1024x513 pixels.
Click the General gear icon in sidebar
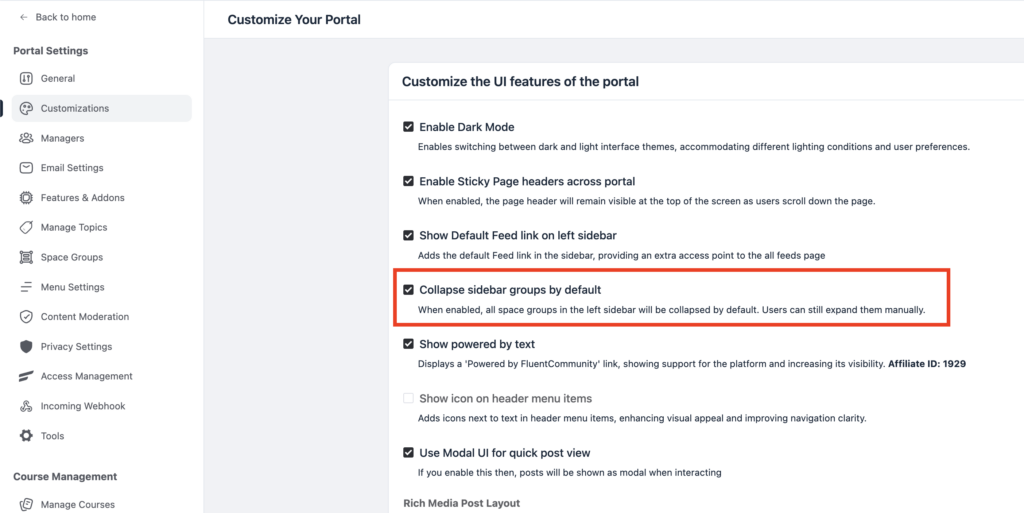pos(26,79)
